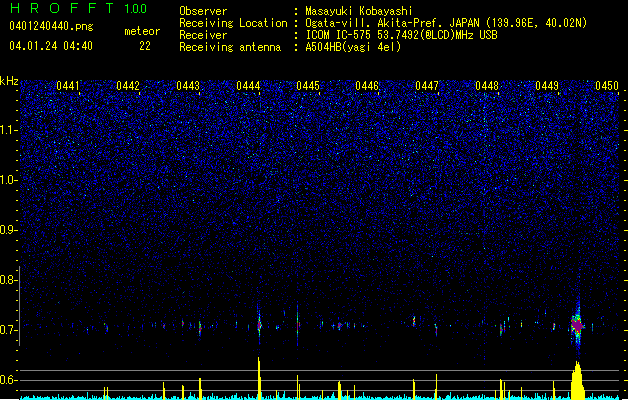Click the Receiver label
The width and height of the screenshot is (629, 400).
pyautogui.click(x=203, y=35)
